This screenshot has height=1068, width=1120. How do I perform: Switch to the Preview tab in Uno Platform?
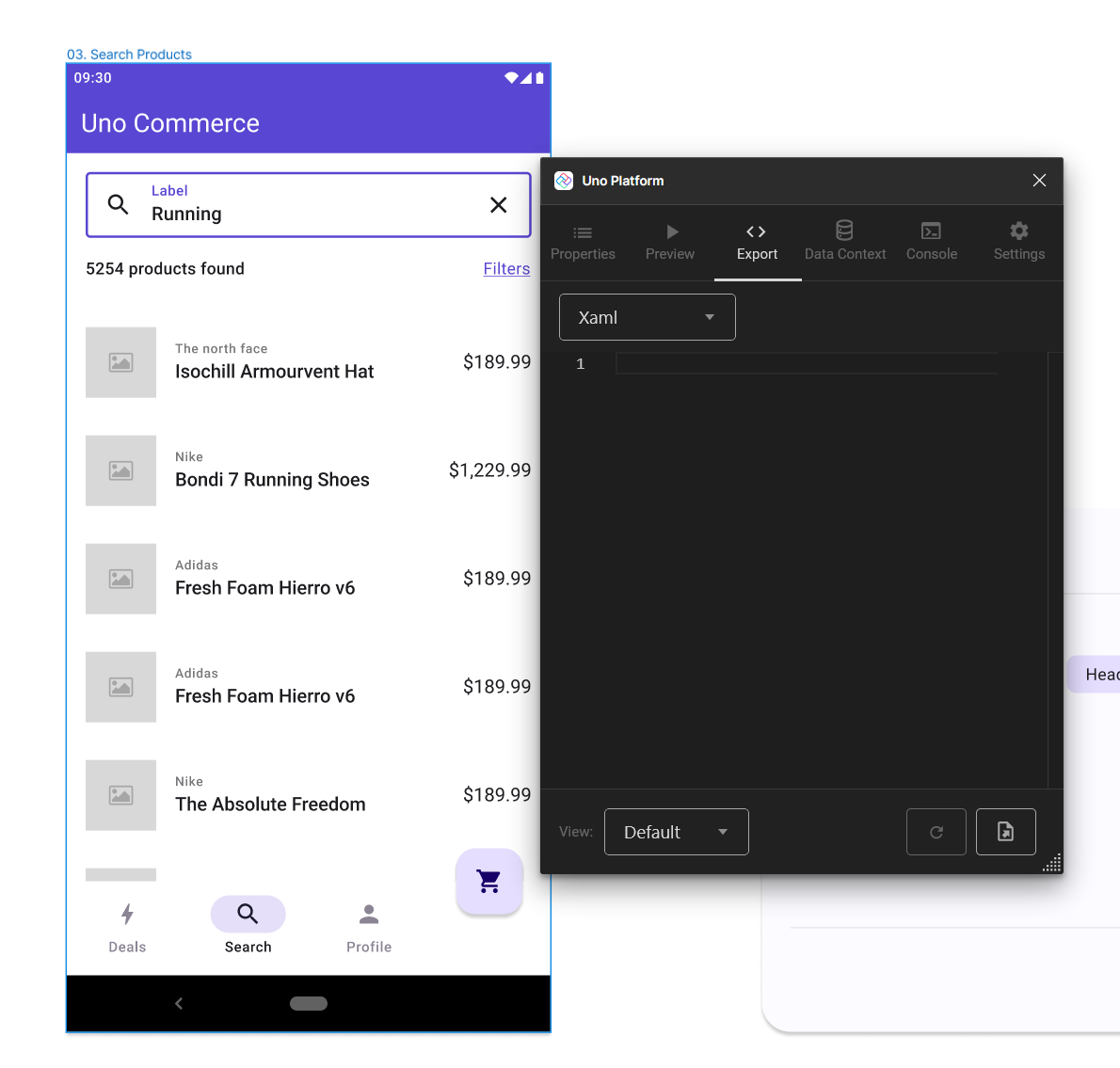click(x=670, y=243)
